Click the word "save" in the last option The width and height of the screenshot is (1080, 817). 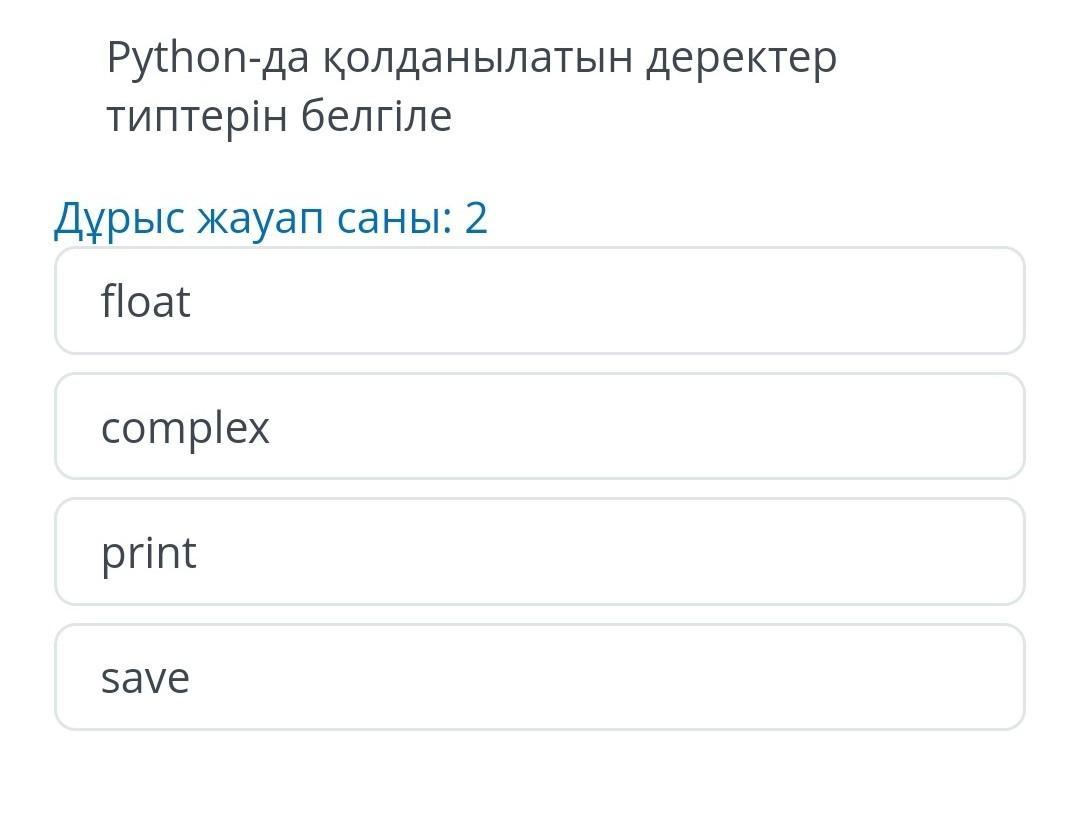(x=145, y=678)
